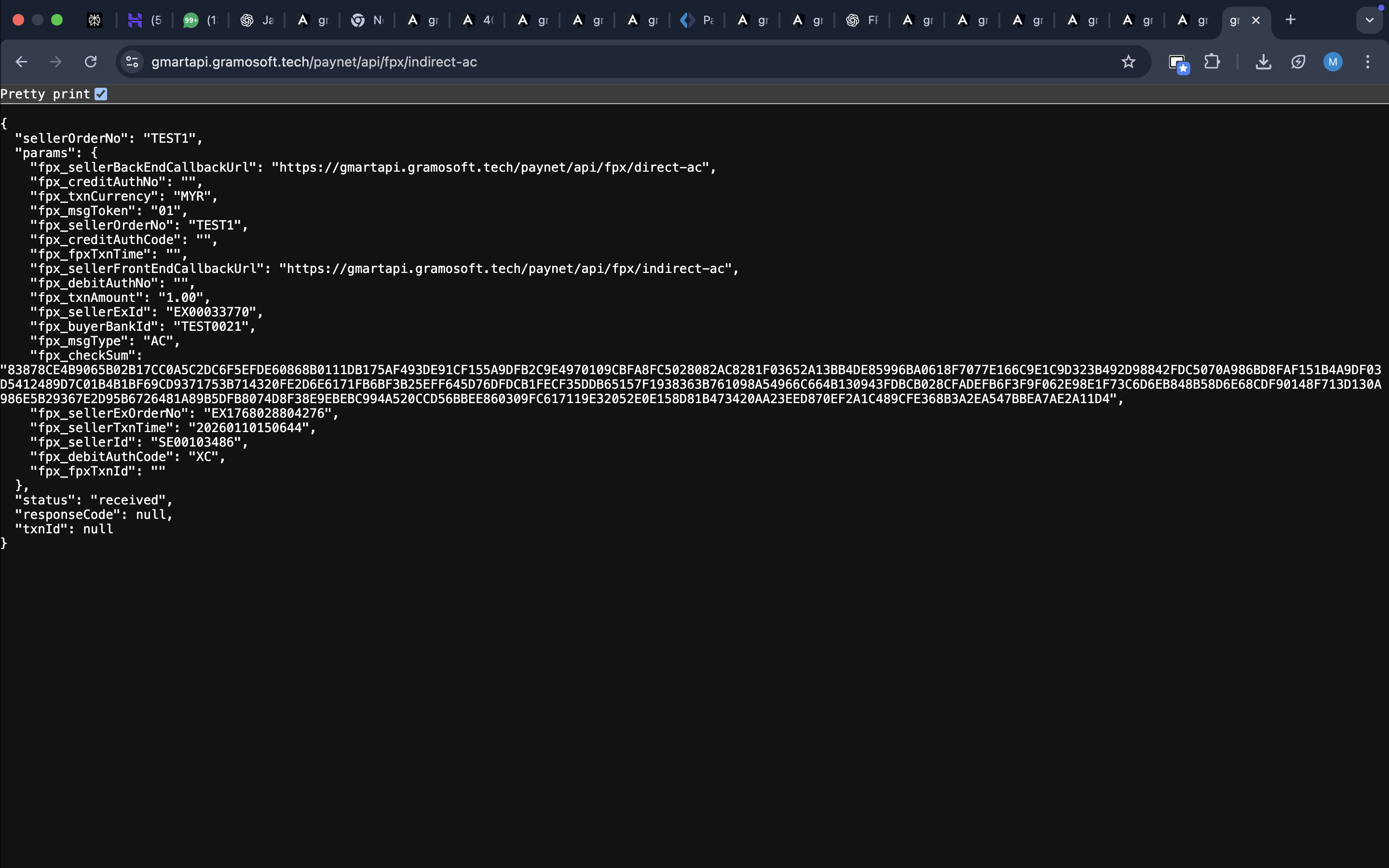The image size is (1389, 868).
Task: Go back using the back arrow
Action: tap(21, 62)
